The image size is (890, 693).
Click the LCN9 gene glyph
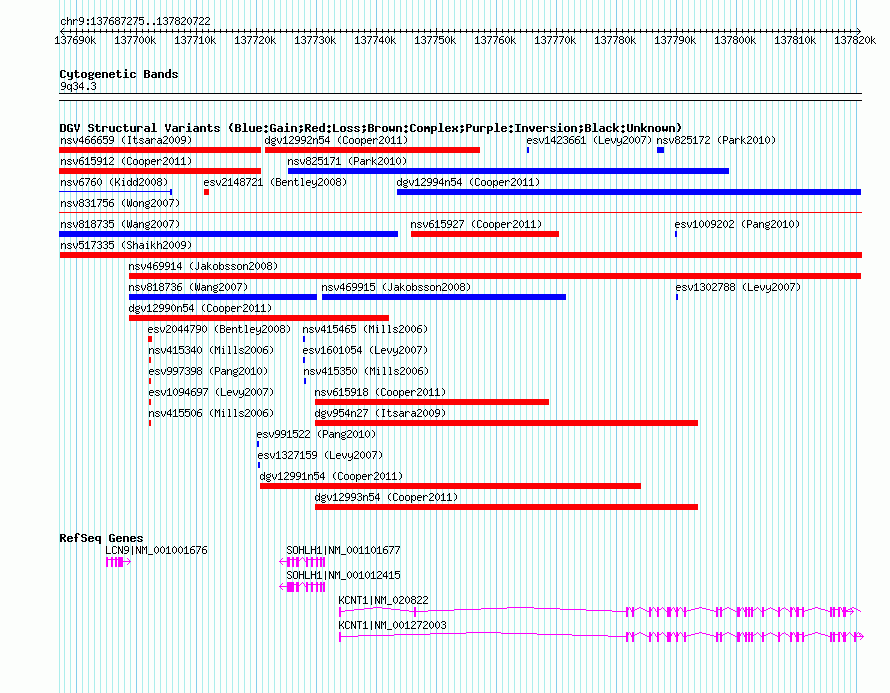pos(119,562)
